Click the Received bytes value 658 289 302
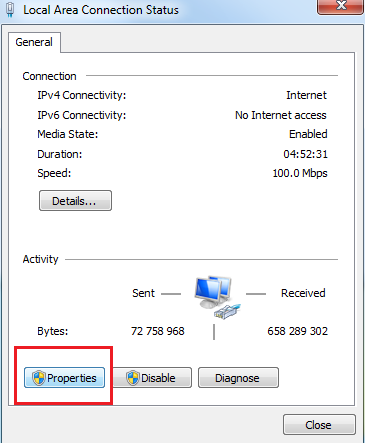The image size is (365, 443). click(297, 331)
